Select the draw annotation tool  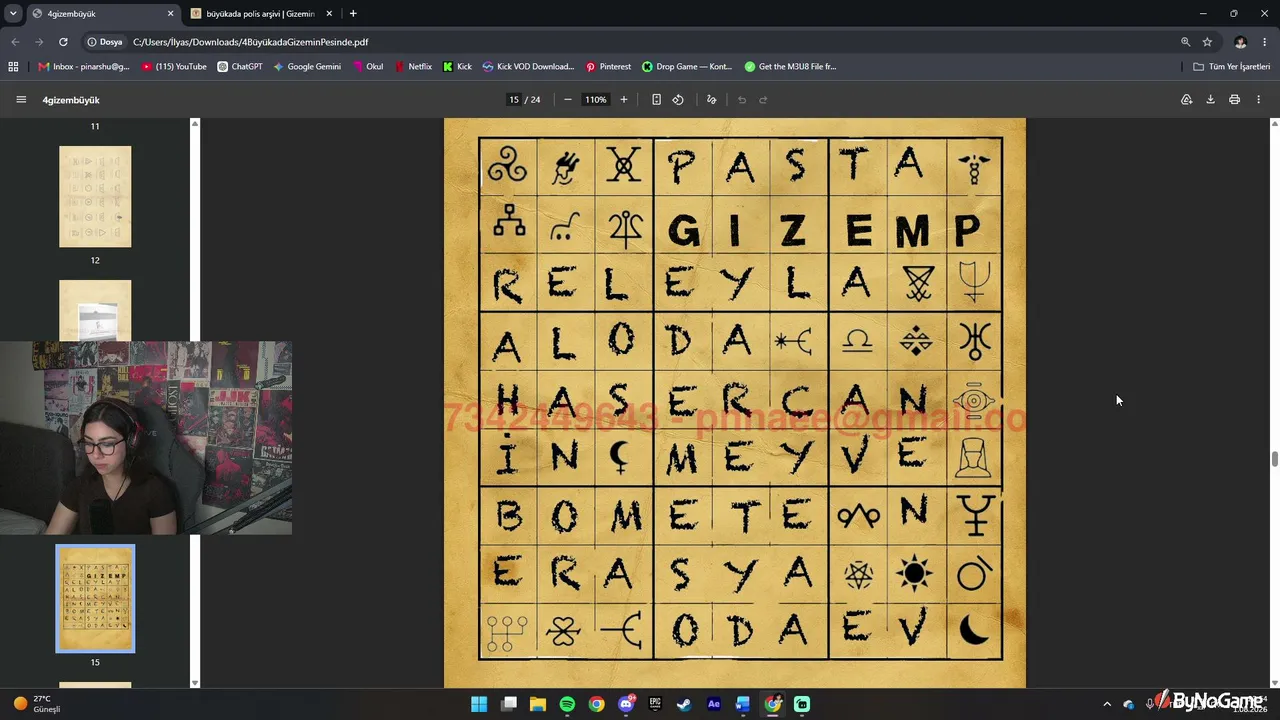pyautogui.click(x=712, y=100)
